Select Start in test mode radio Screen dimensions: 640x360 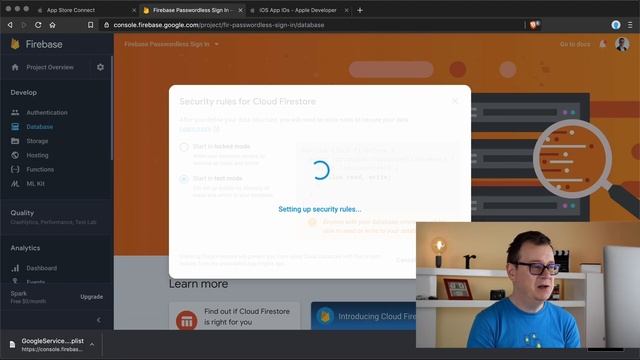(x=184, y=179)
